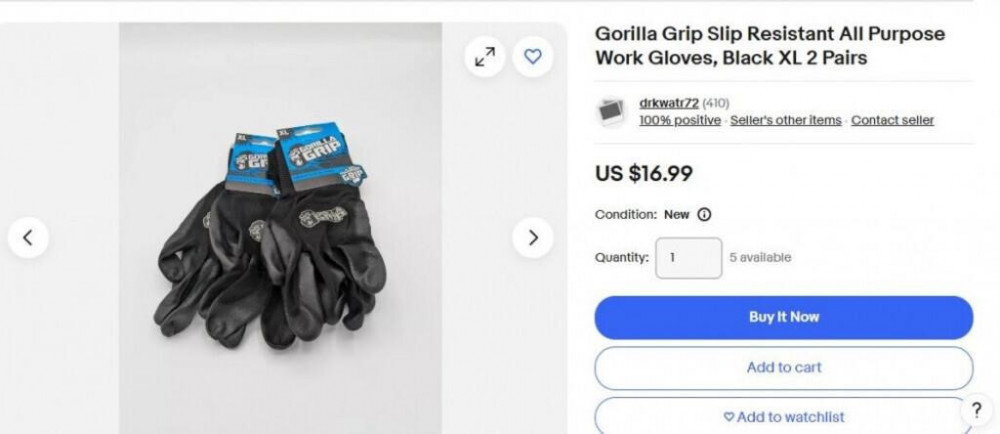Click the Gorilla Grip product title

pyautogui.click(x=770, y=45)
